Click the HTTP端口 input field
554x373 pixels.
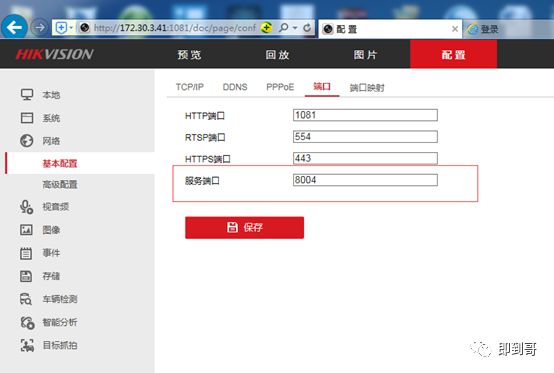pos(365,115)
